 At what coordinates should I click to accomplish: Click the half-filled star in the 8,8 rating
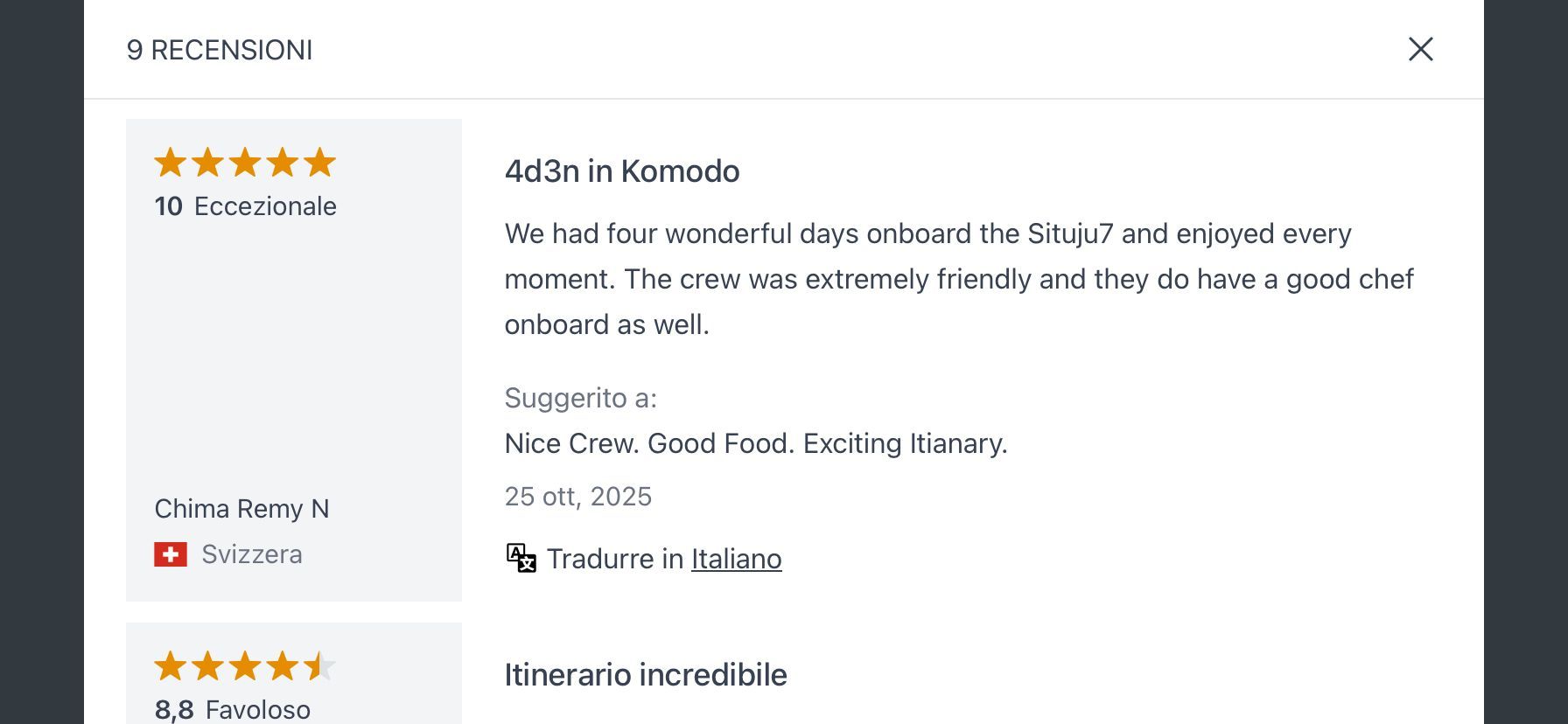(x=319, y=666)
